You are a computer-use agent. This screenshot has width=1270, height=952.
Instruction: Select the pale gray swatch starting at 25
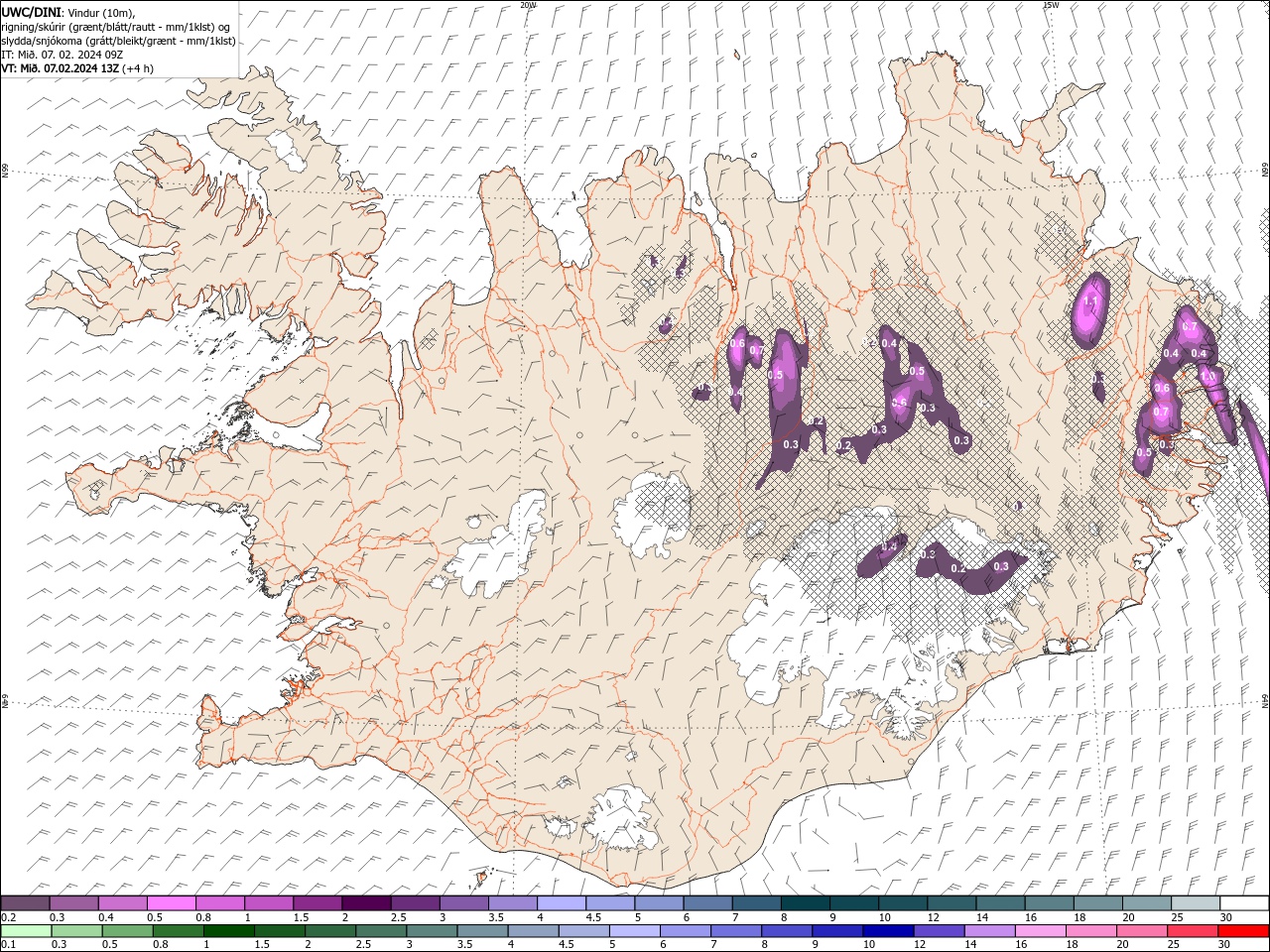pyautogui.click(x=1195, y=903)
